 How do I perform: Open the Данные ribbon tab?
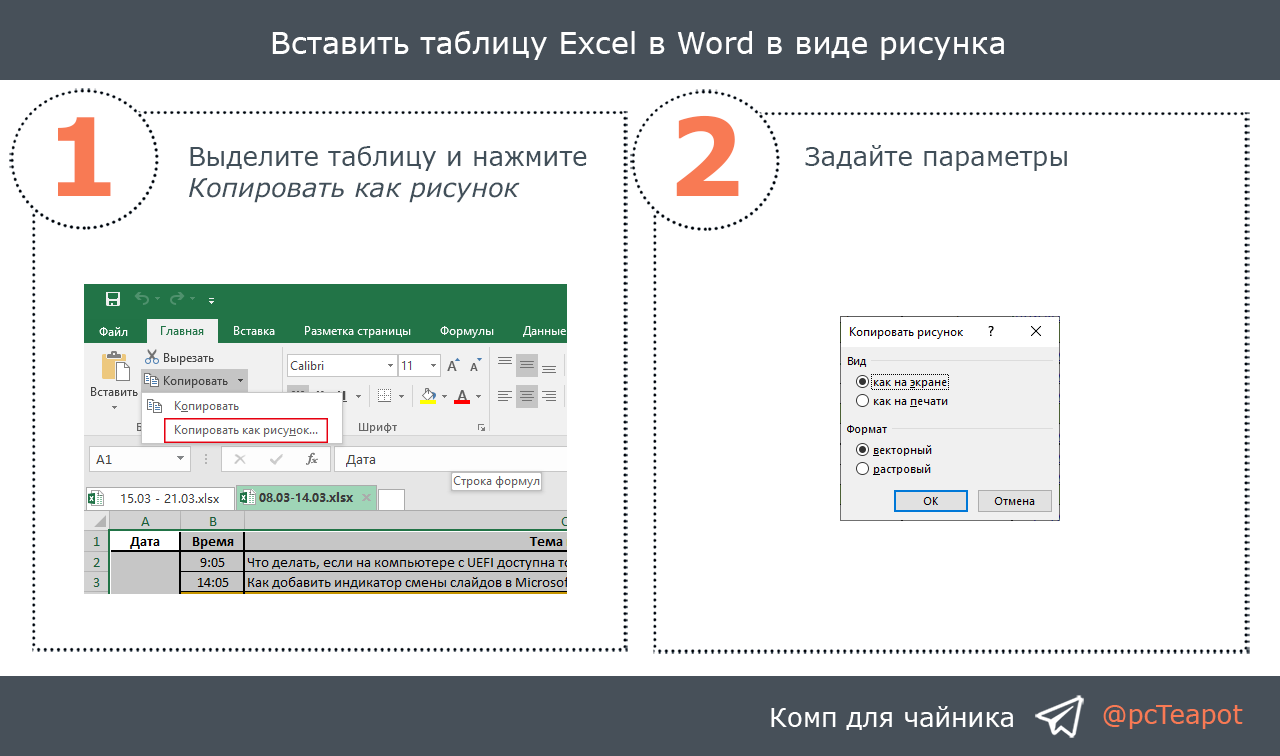(x=544, y=331)
